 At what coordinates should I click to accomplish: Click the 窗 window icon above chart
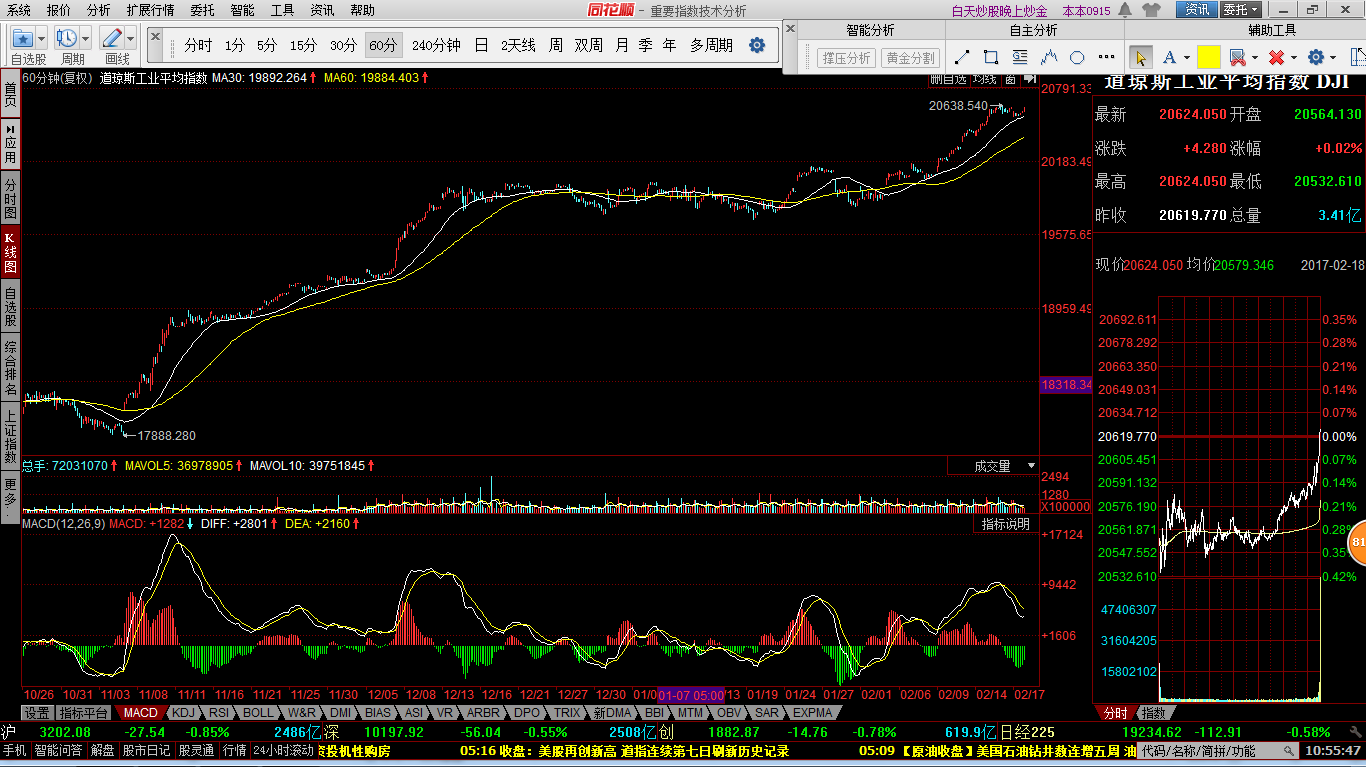coord(1011,78)
